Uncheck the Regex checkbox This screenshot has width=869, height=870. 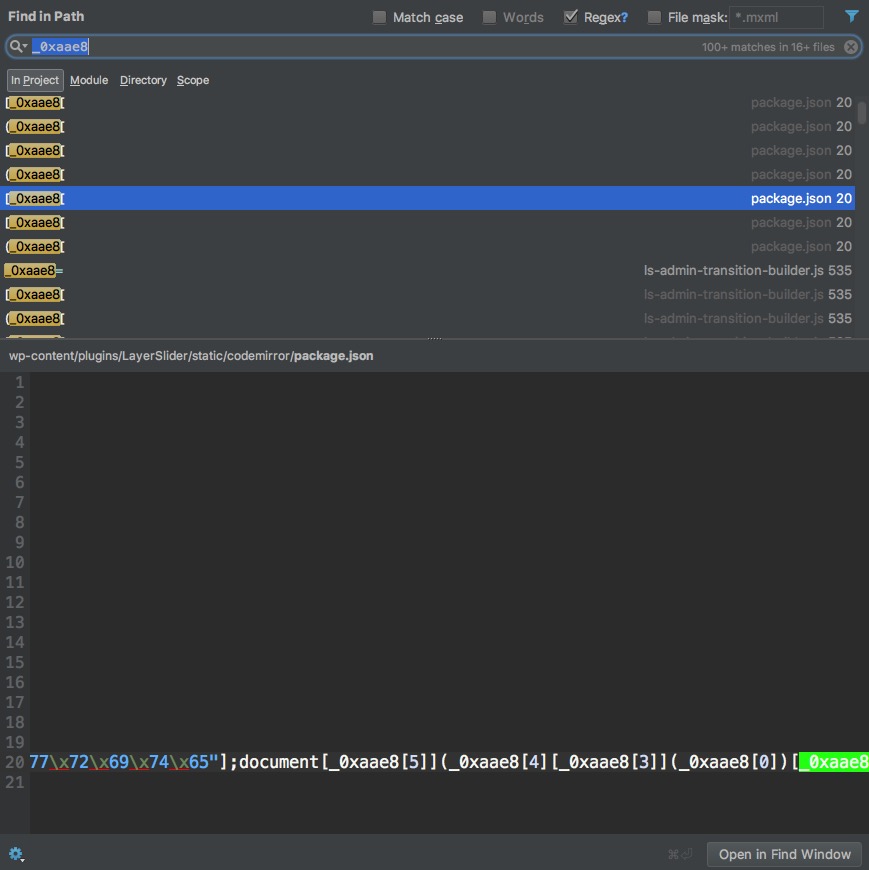570,17
